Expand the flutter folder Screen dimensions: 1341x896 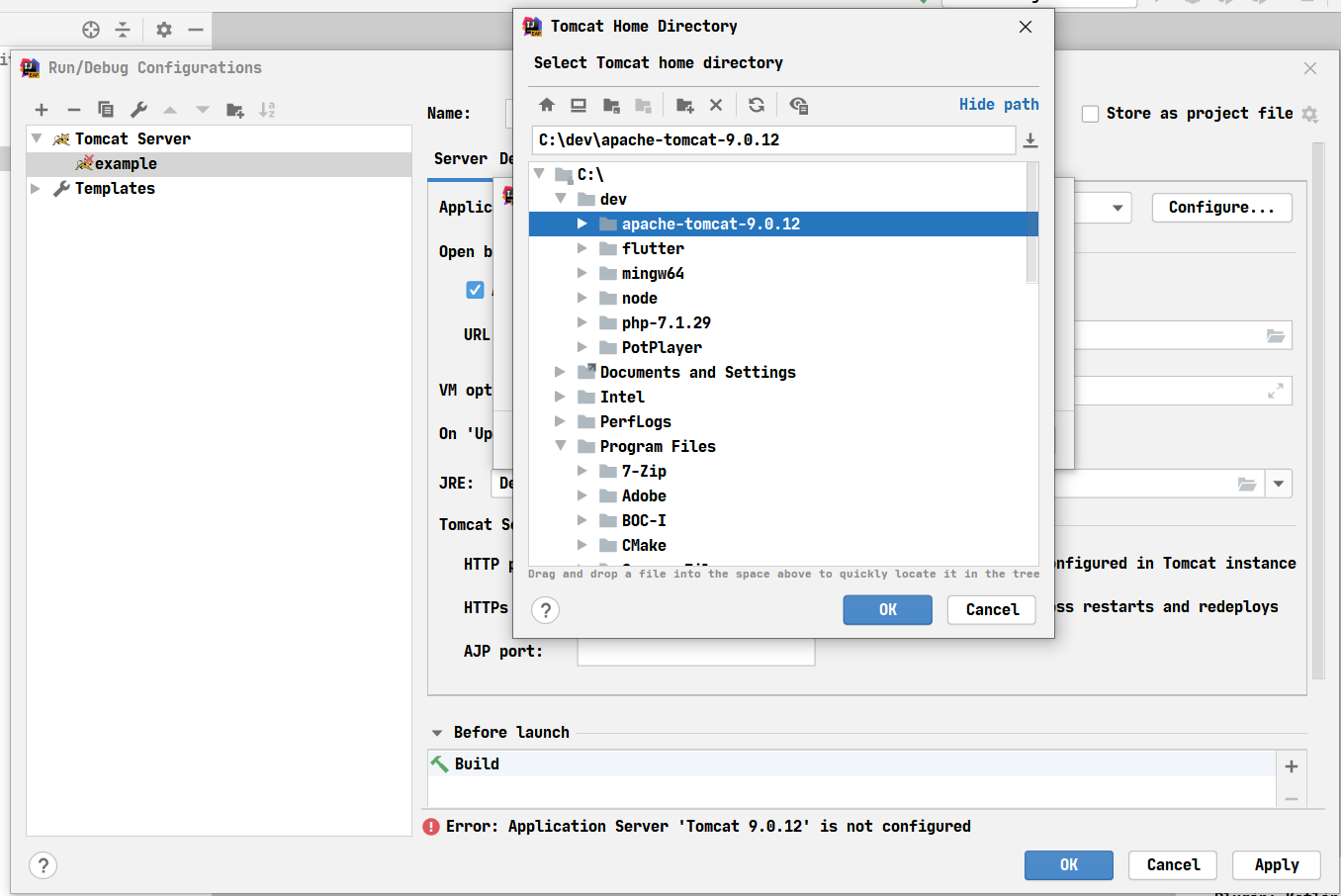pos(582,248)
